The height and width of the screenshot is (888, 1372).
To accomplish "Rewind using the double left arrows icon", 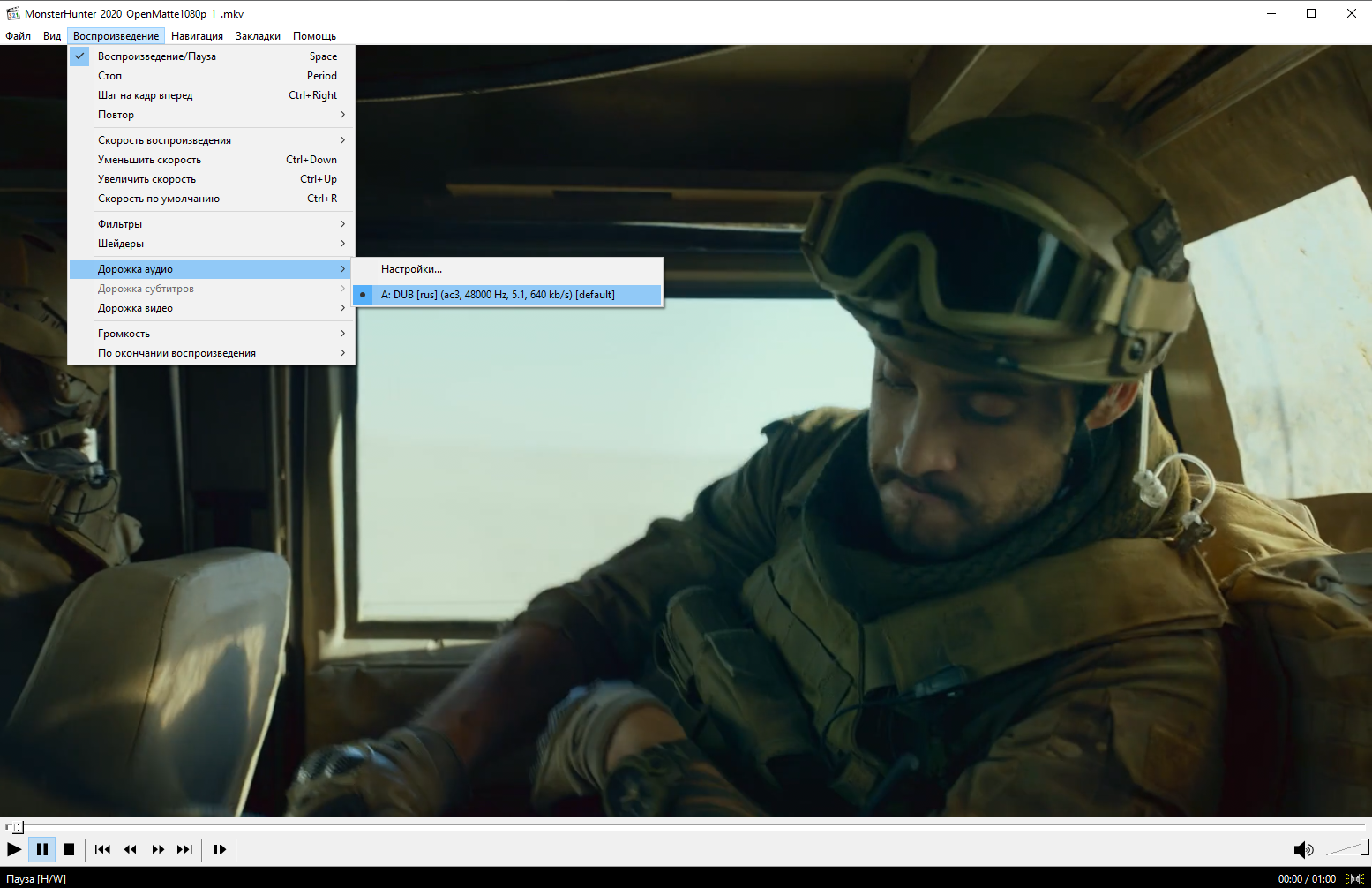I will [x=131, y=849].
